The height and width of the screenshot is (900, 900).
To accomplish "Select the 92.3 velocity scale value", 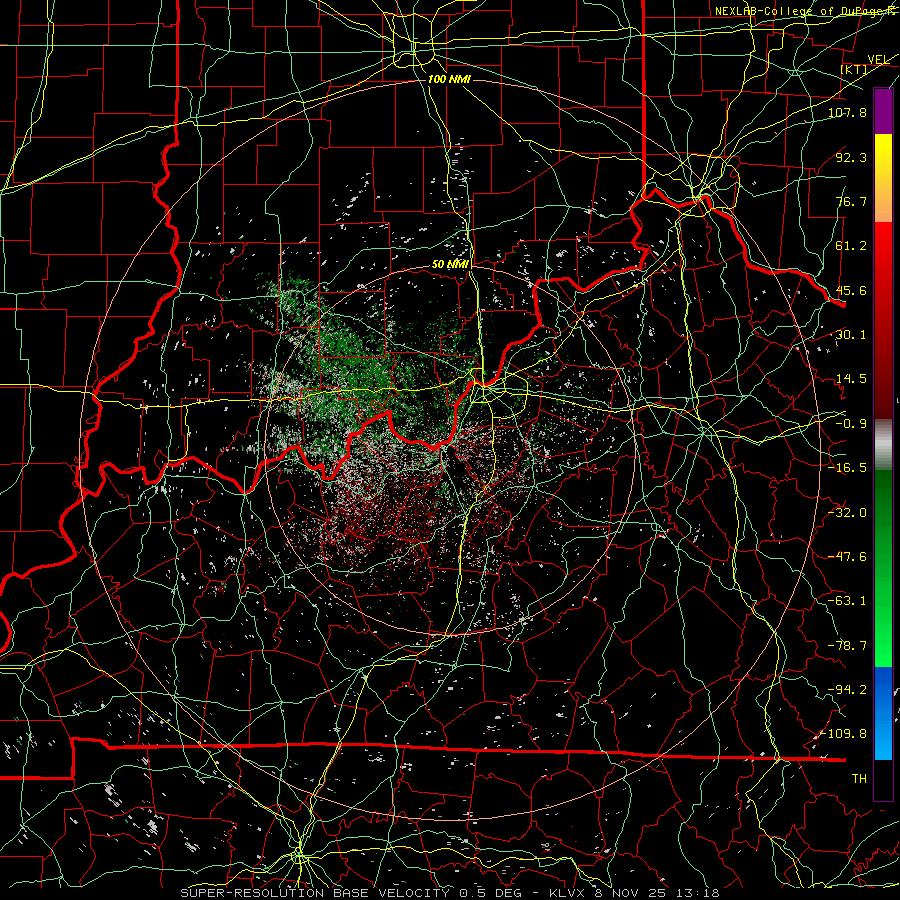I will (851, 157).
